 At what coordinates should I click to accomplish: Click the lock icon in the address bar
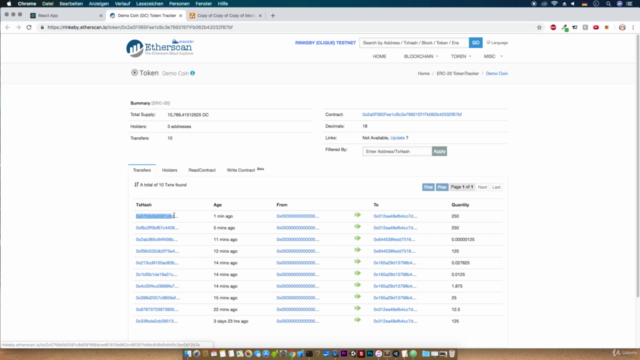pyautogui.click(x=42, y=27)
